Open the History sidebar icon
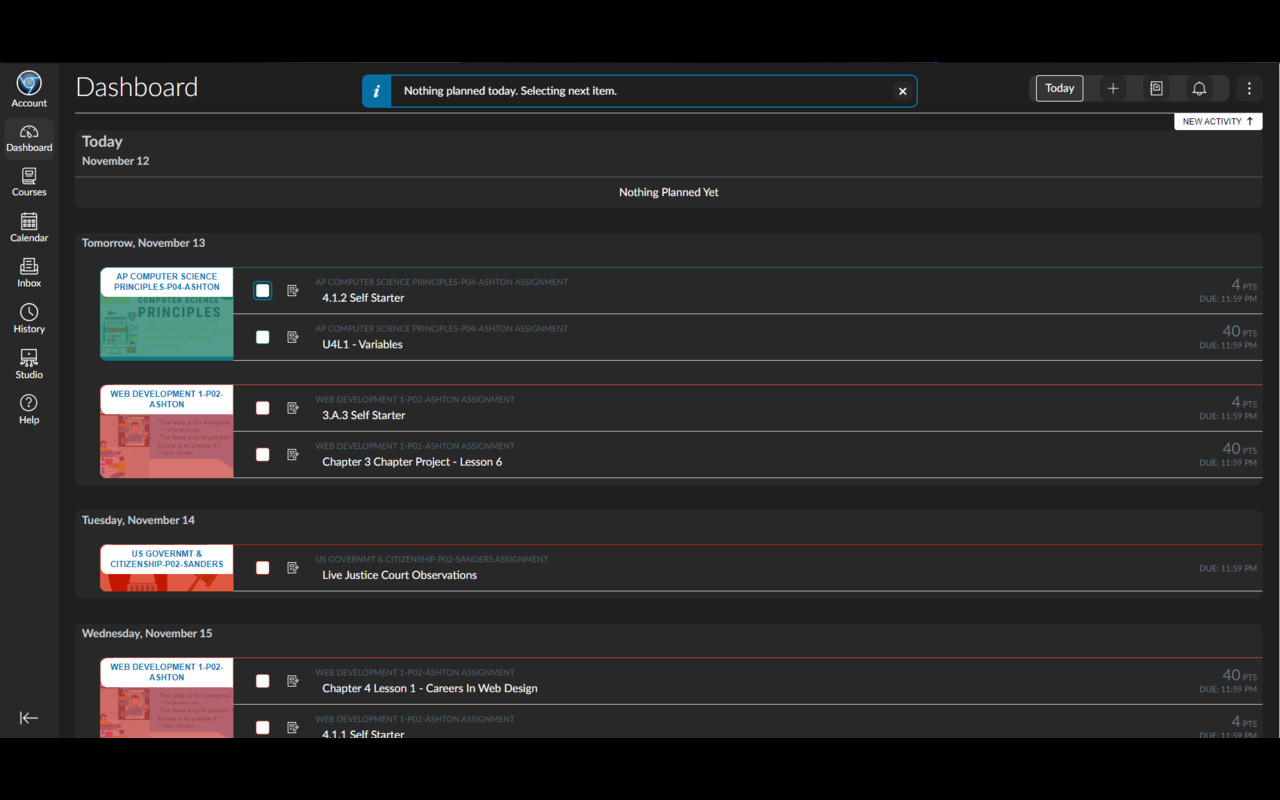Screen dimensions: 1280x800 pyautogui.click(x=29, y=318)
